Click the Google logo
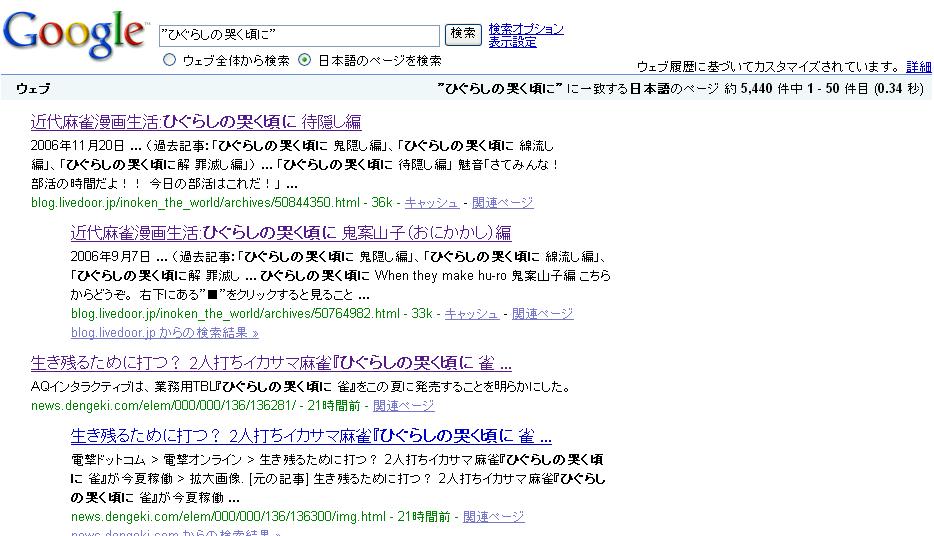The width and height of the screenshot is (934, 536). tap(74, 35)
